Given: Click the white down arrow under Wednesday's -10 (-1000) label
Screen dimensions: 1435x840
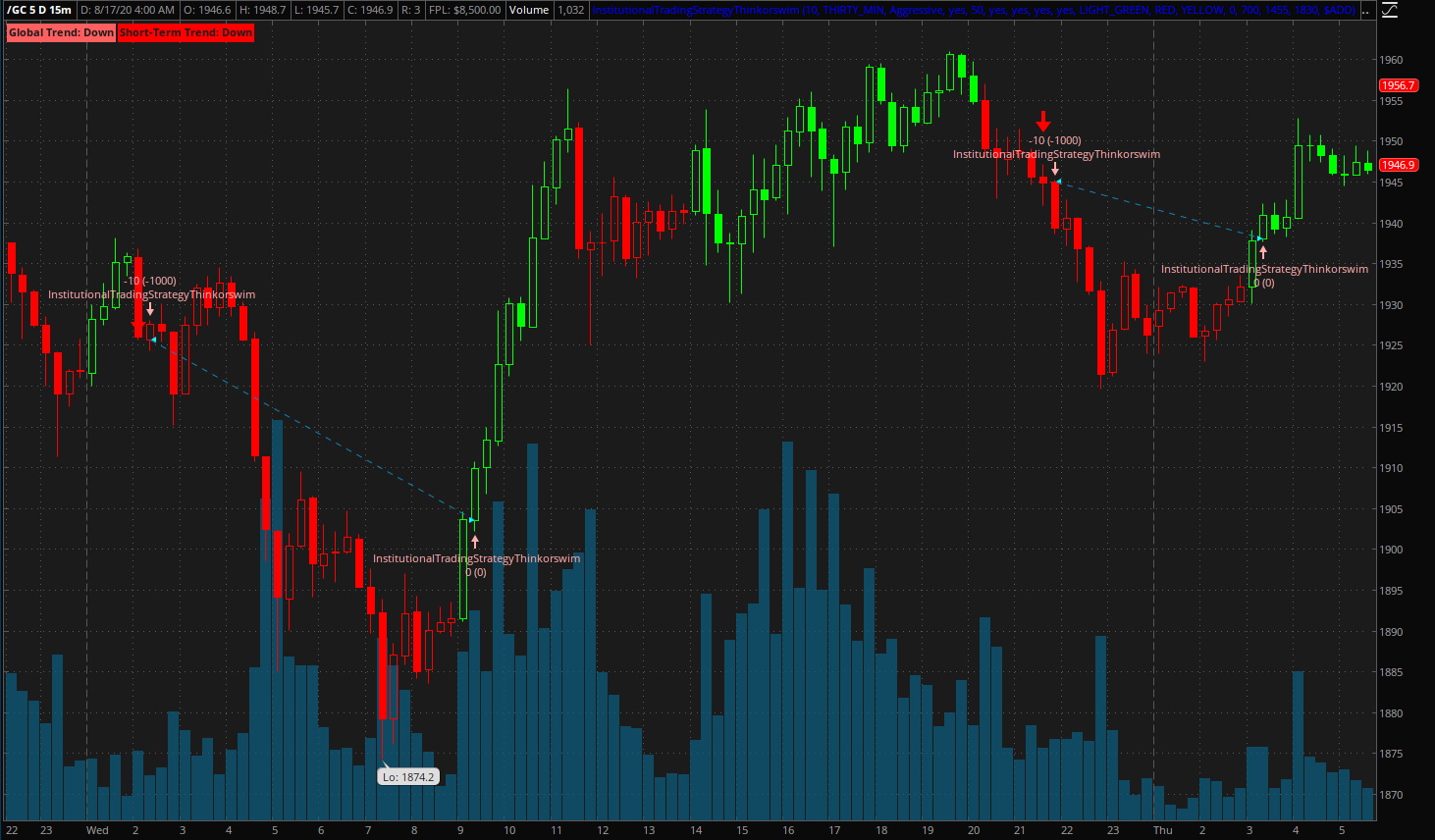Looking at the screenshot, I should [150, 309].
